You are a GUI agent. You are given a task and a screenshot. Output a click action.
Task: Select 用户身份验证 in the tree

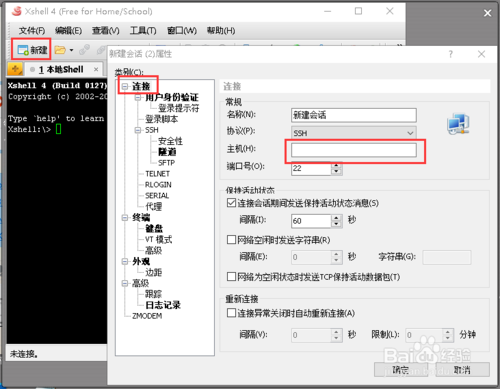[172, 98]
